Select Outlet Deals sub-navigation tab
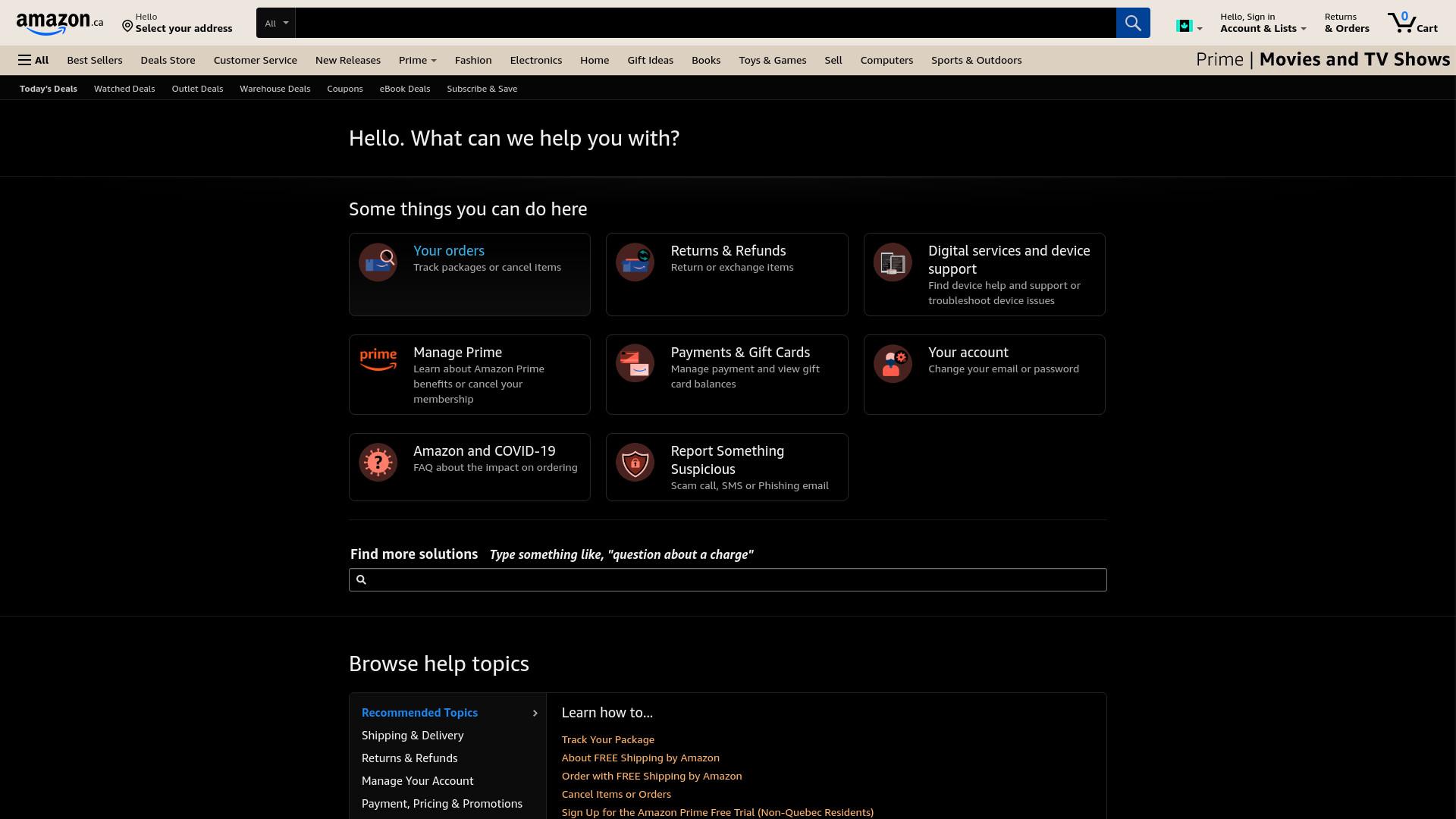 pyautogui.click(x=197, y=89)
